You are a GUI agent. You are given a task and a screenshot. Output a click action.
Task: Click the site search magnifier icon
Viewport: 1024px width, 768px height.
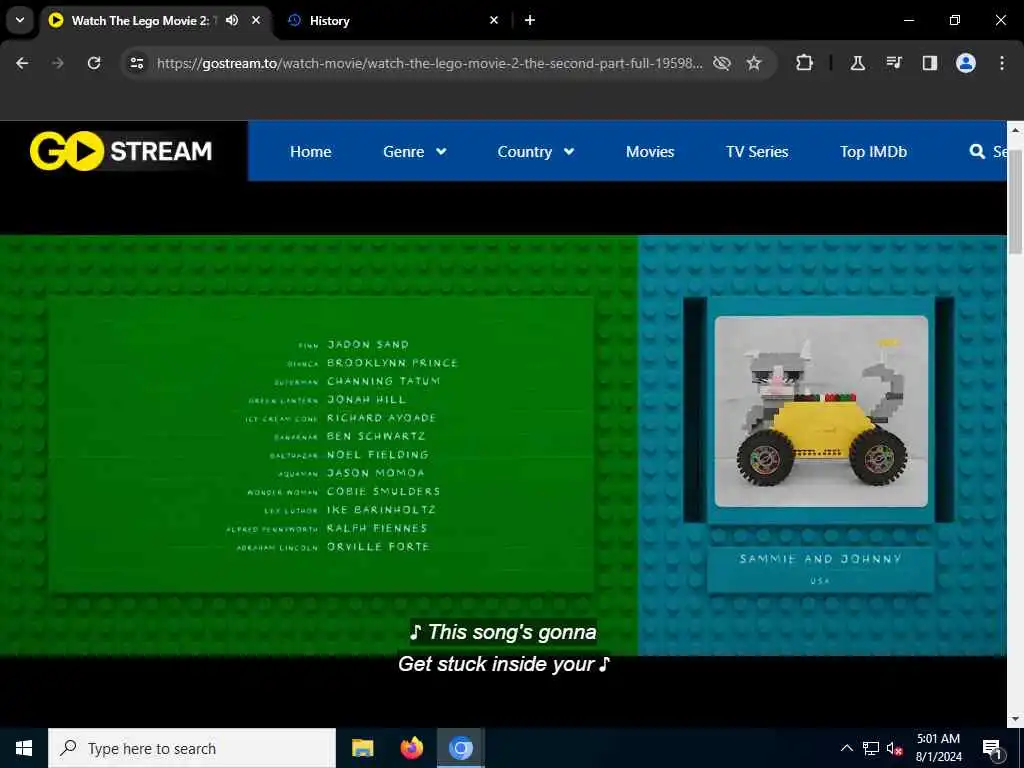tap(977, 152)
